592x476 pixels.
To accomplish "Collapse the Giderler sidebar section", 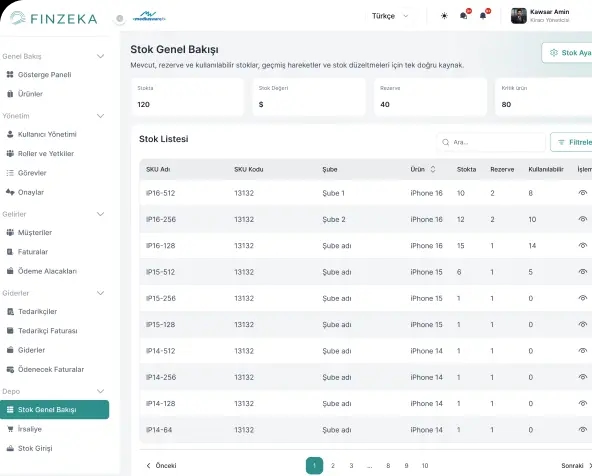I will tap(100, 293).
